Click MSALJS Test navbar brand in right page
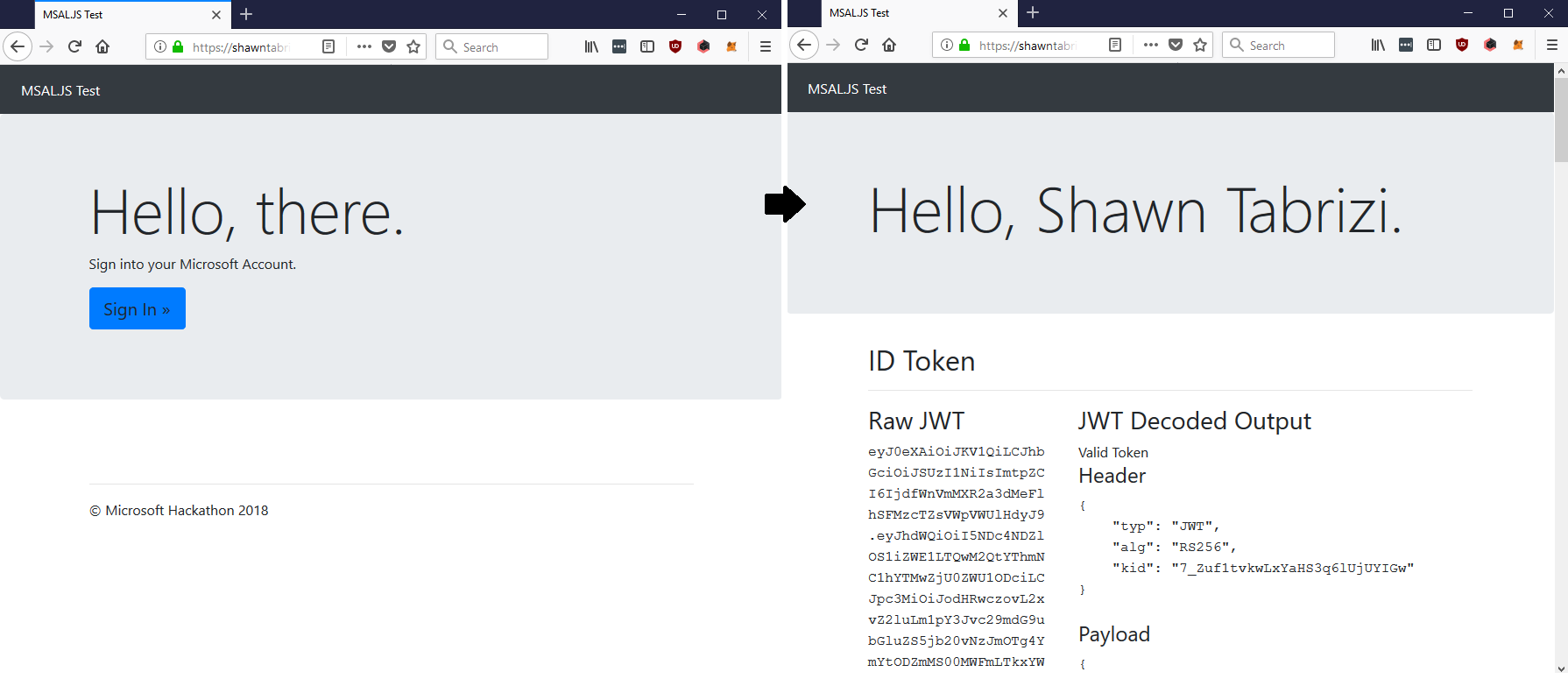This screenshot has height=679, width=1568. 847,89
